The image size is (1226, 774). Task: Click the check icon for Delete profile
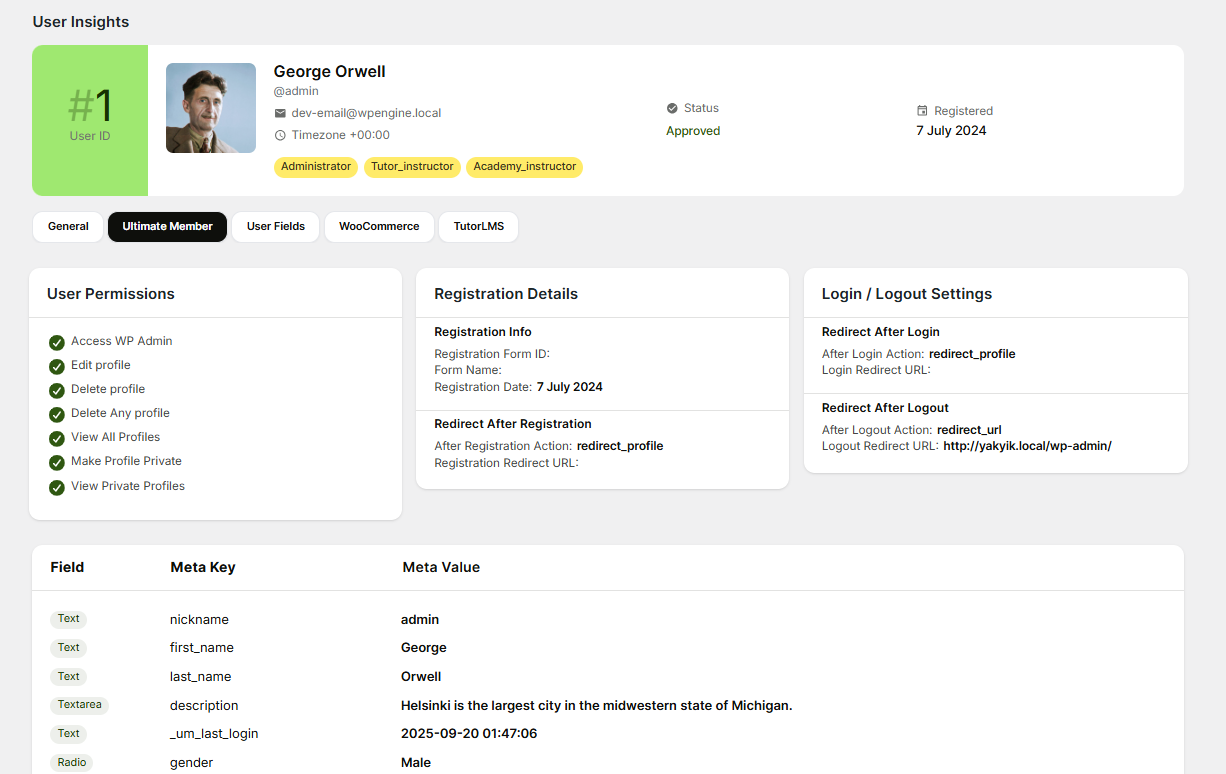[x=57, y=390]
